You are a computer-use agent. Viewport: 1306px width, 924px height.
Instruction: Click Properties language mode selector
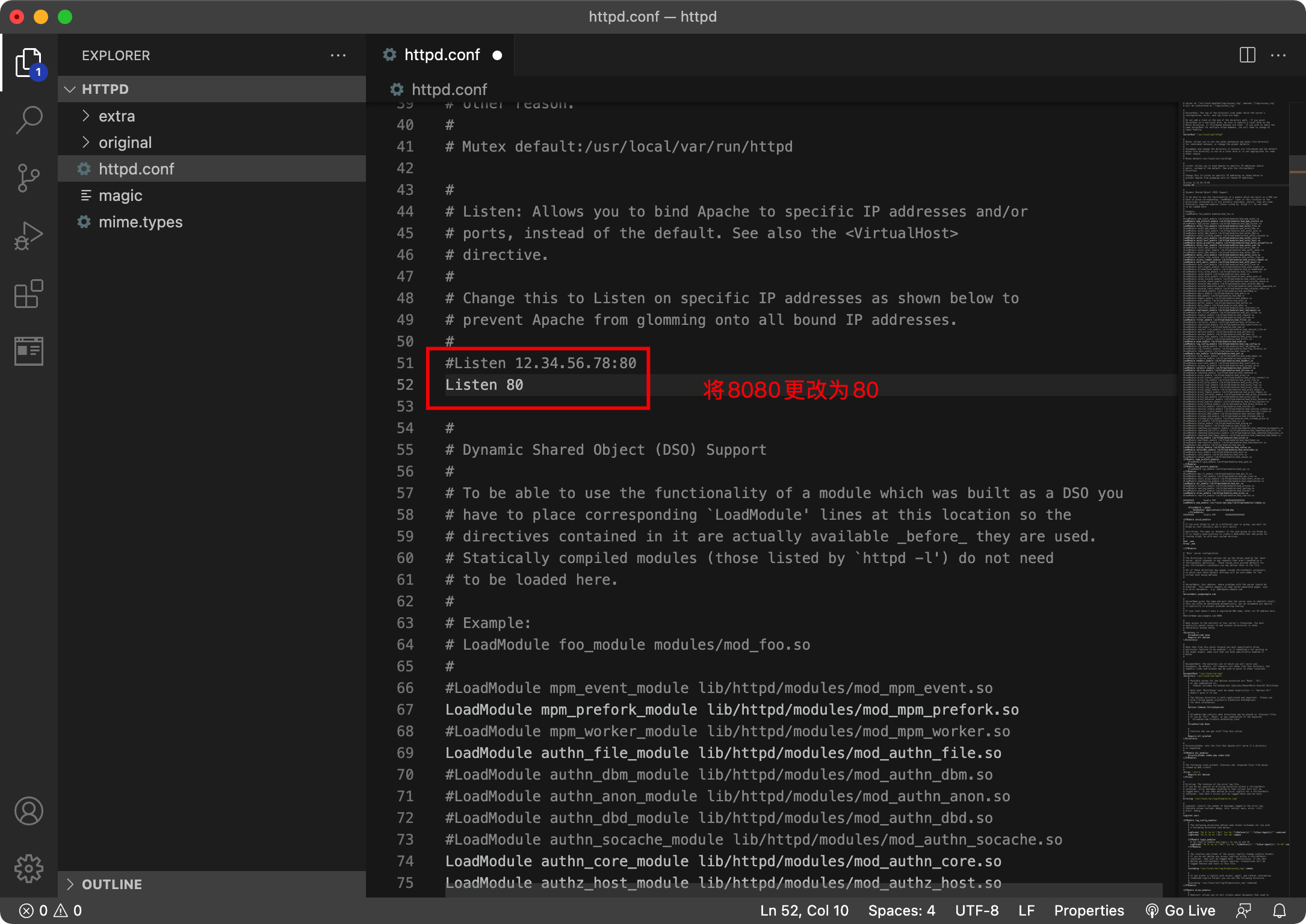1089,911
